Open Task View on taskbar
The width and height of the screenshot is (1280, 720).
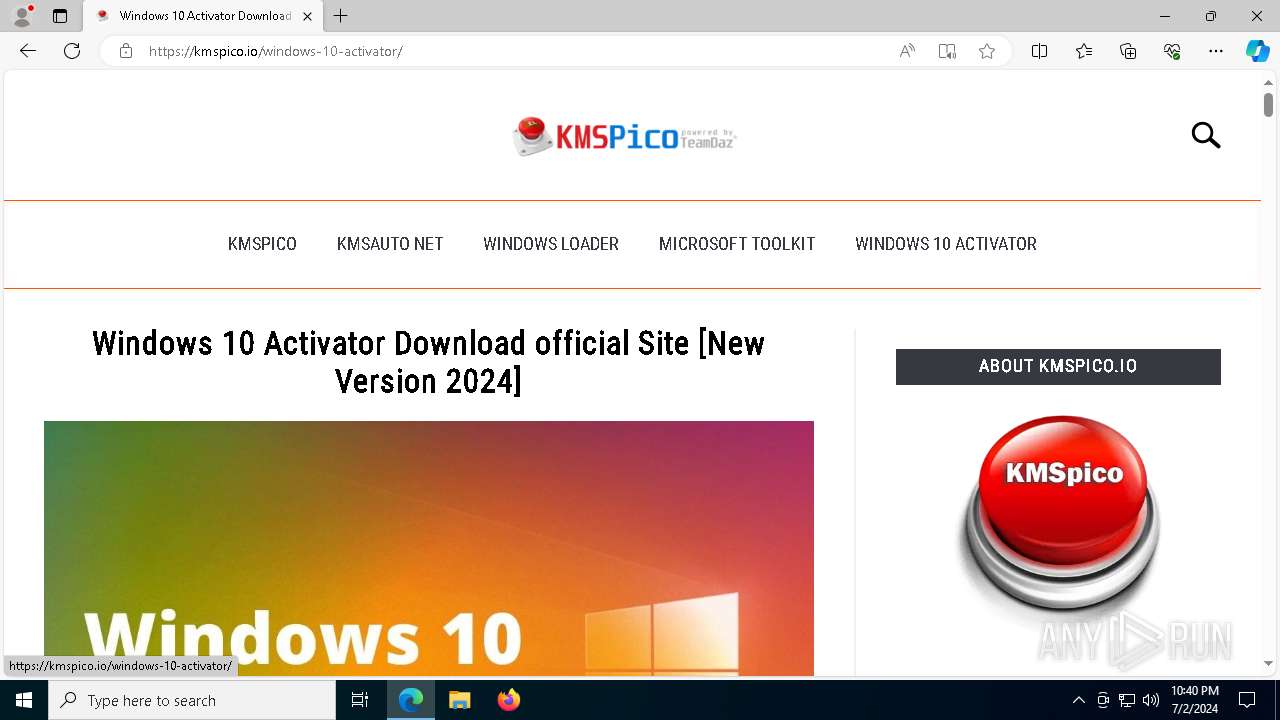pos(360,700)
